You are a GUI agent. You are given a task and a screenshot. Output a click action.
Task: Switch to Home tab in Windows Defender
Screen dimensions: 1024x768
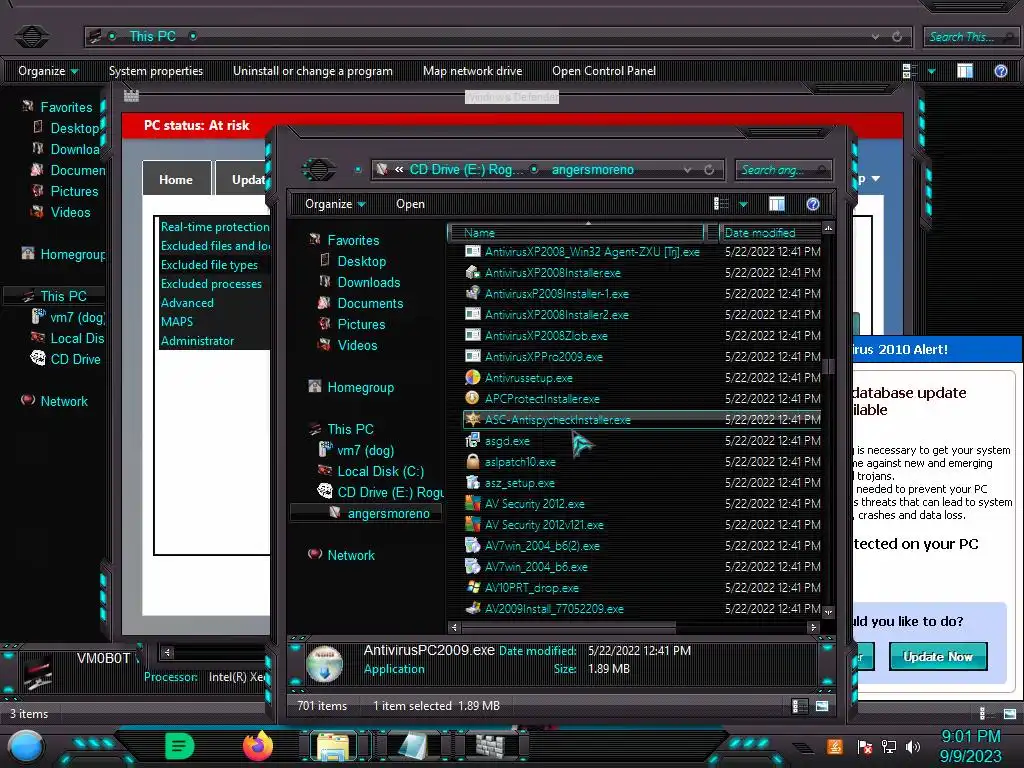click(x=176, y=180)
